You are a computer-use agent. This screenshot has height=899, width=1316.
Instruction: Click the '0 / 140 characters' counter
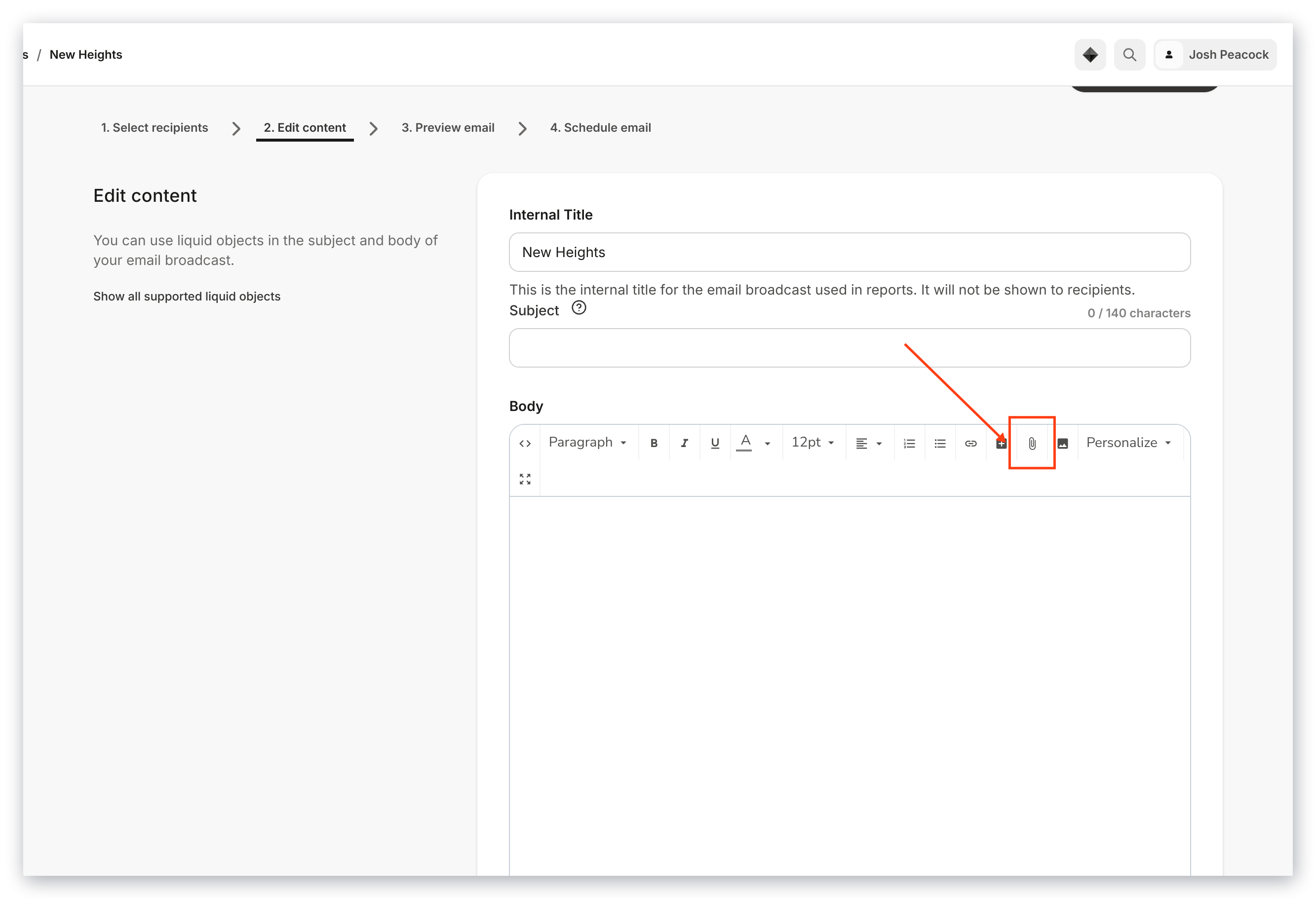[1139, 313]
